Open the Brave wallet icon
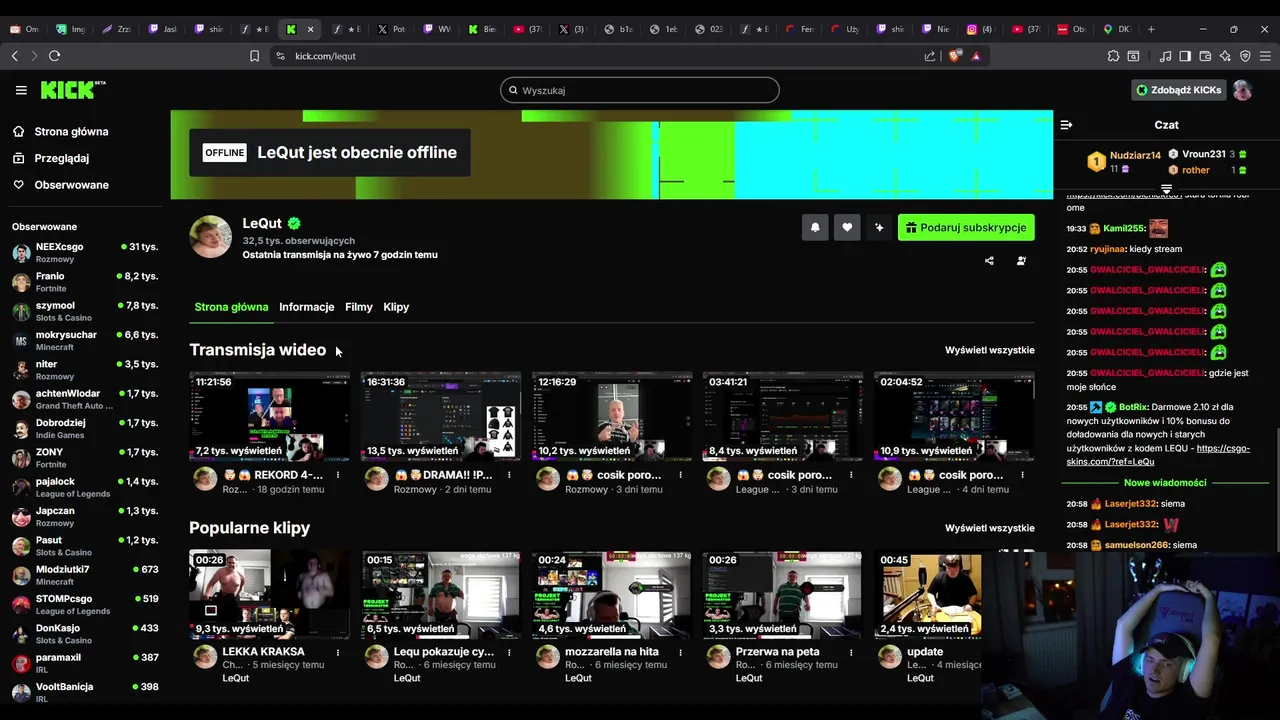The image size is (1280, 720). click(x=1205, y=56)
